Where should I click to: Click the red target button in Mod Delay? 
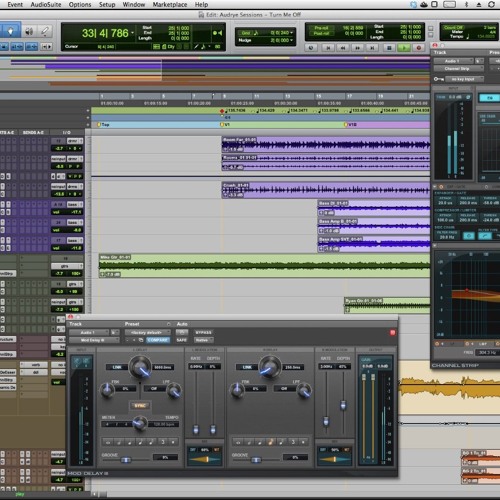(392, 332)
